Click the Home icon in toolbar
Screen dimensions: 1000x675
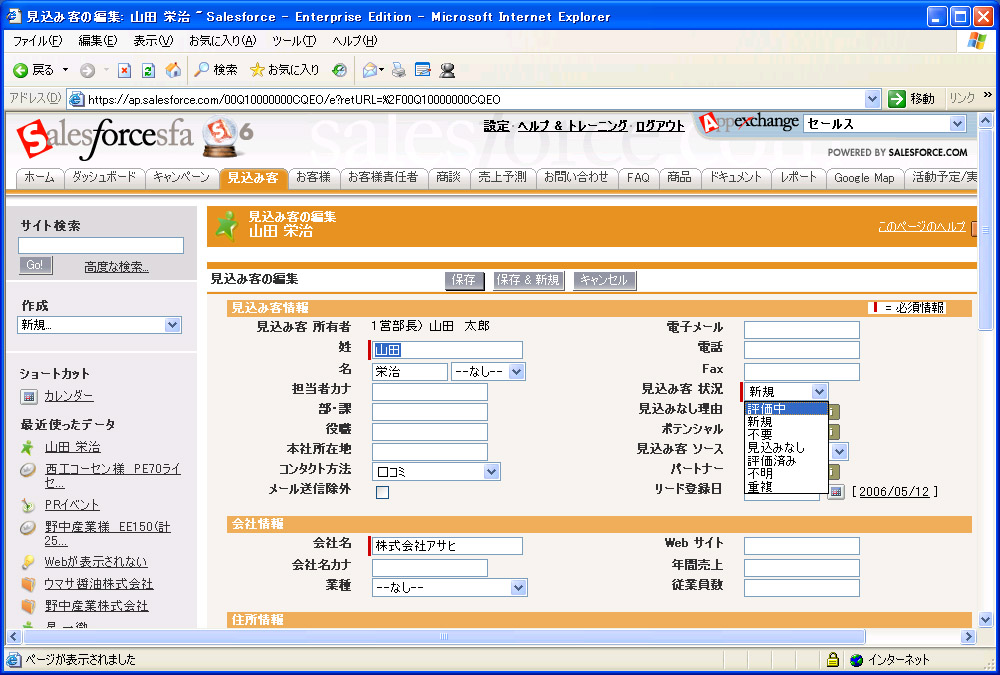coord(173,70)
